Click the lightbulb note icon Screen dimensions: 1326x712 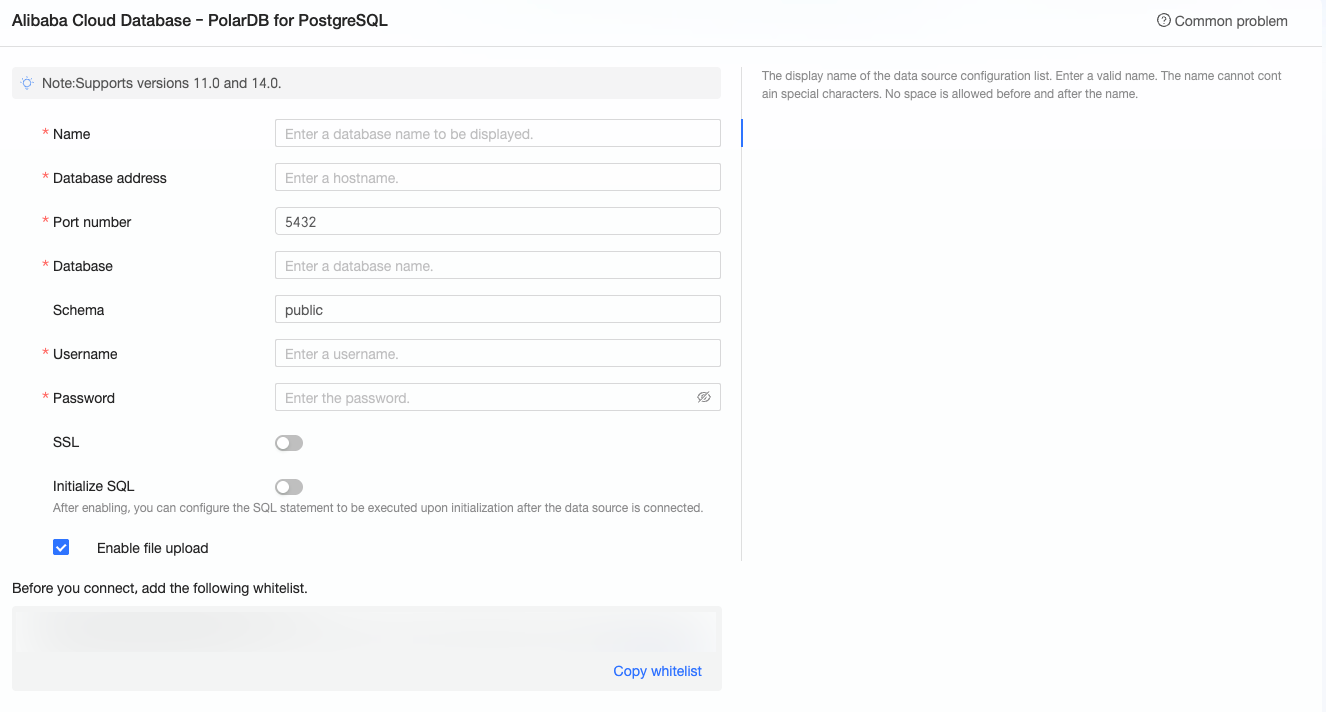click(27, 83)
